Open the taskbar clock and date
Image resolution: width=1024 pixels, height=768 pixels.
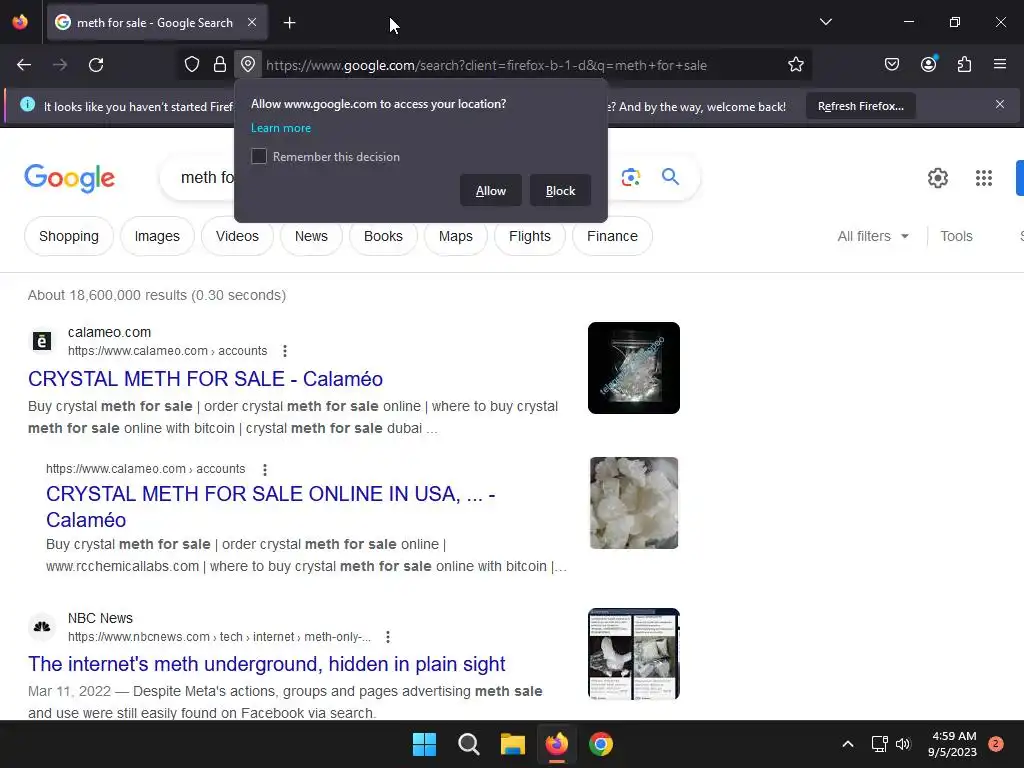tap(953, 744)
